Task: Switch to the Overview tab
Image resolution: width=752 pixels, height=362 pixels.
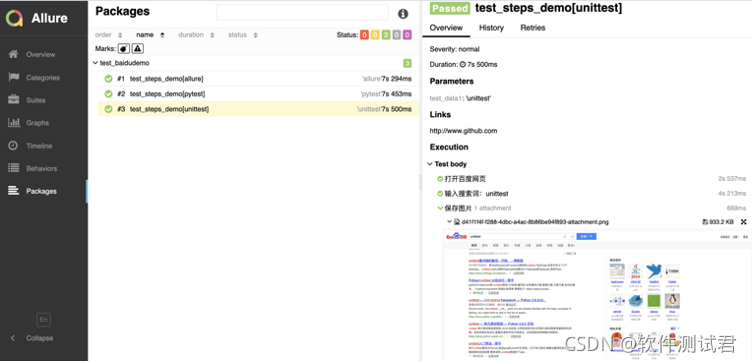Action: tap(446, 28)
